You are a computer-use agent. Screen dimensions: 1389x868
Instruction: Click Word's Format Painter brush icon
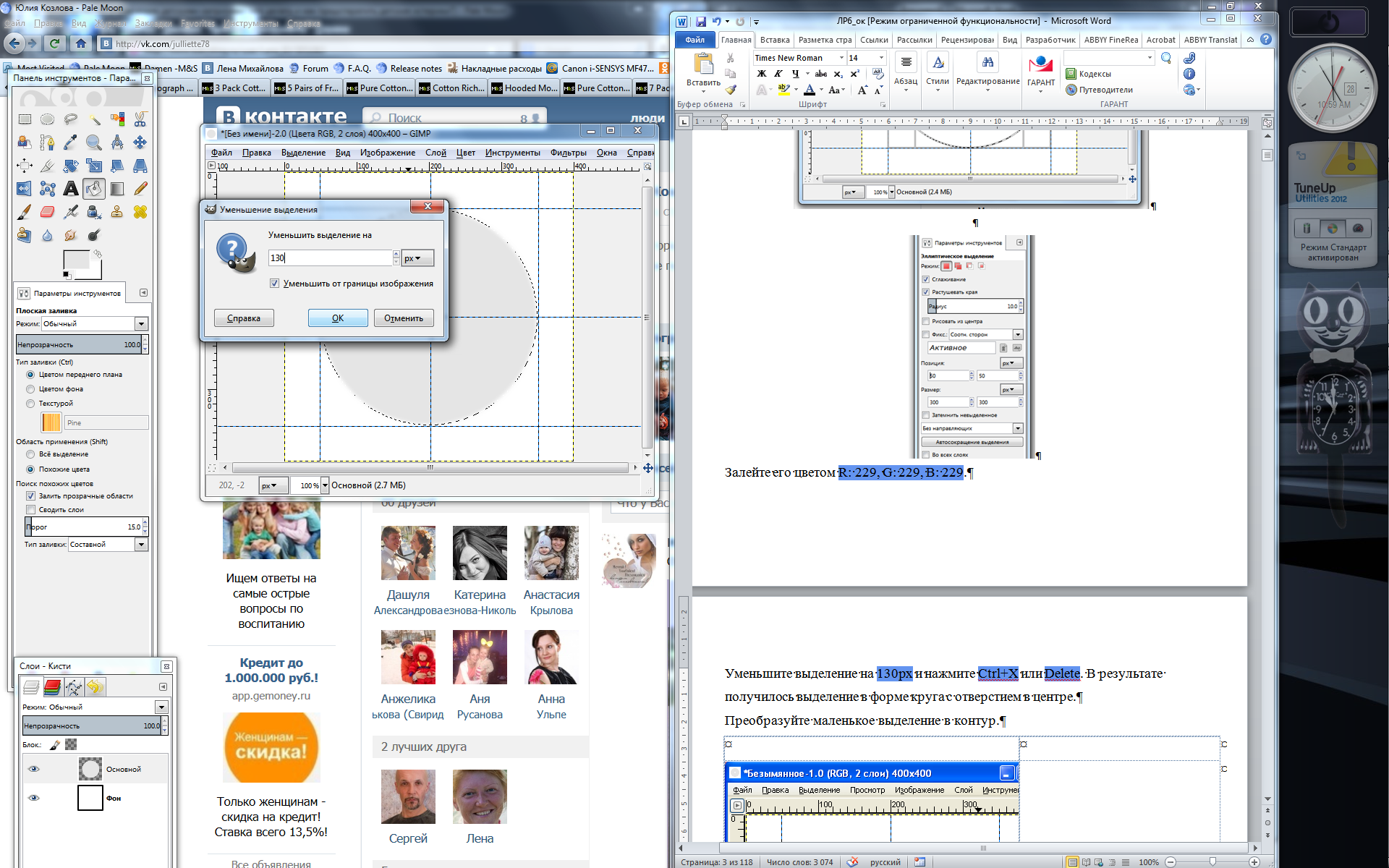coord(731,90)
